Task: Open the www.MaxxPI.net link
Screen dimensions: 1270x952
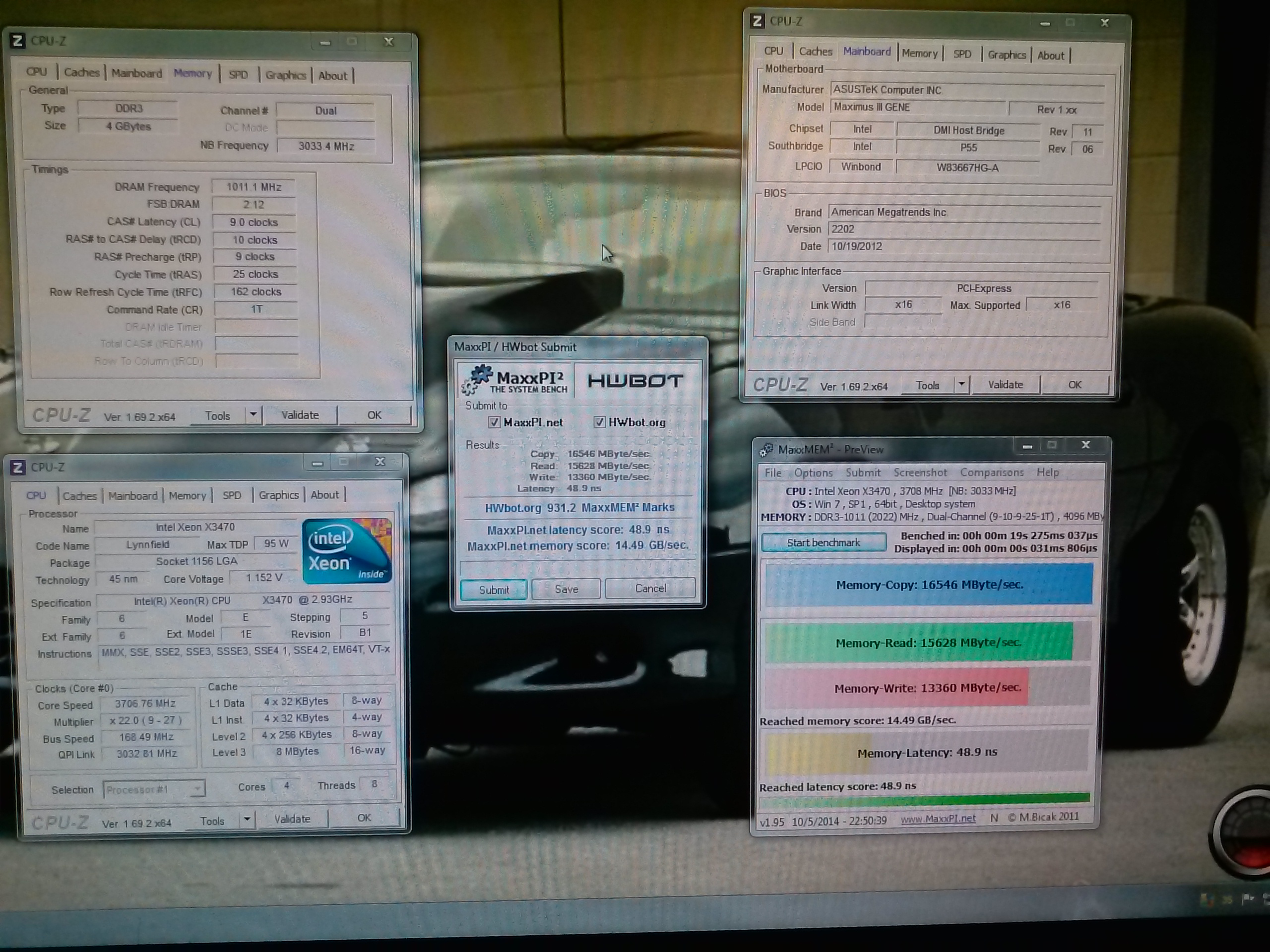Action: coord(938,818)
